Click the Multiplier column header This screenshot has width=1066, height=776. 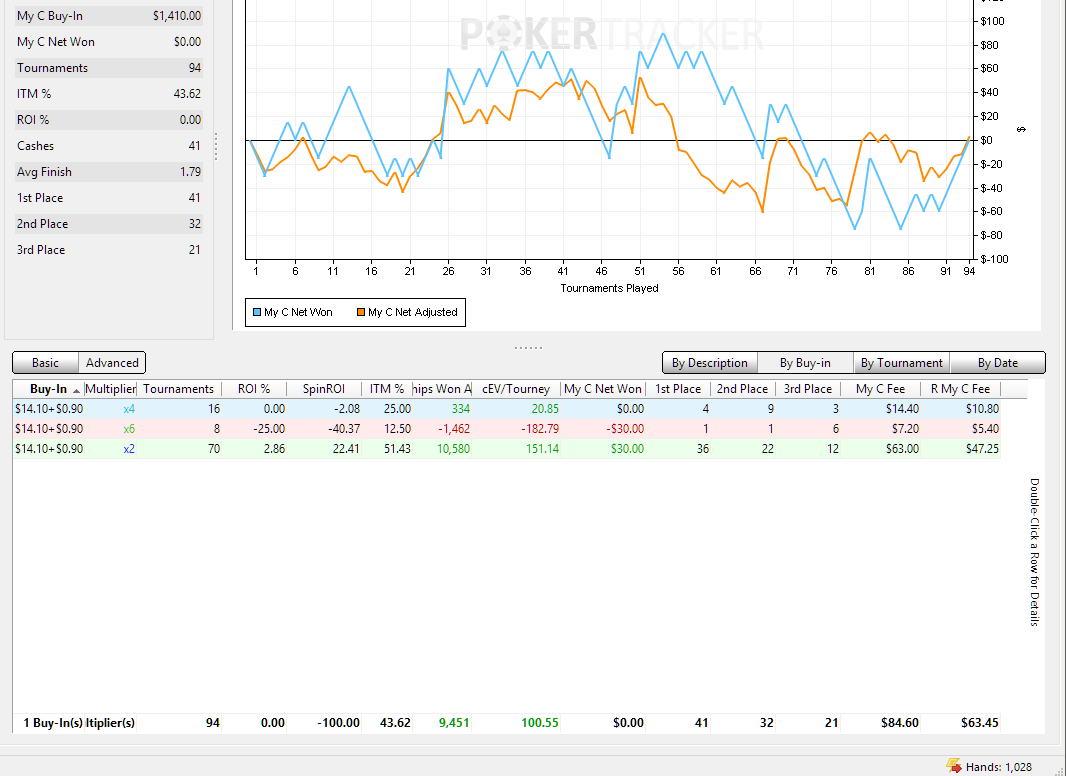tap(110, 389)
